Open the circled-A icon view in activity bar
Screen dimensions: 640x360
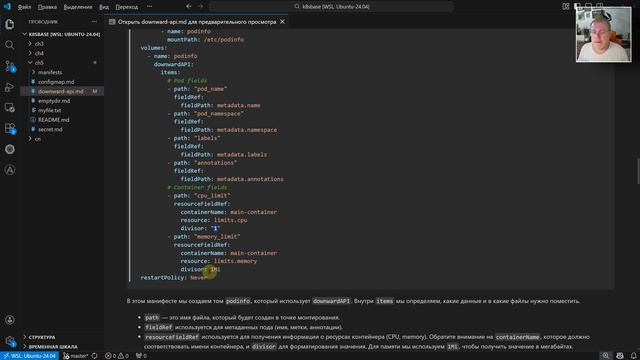10,170
